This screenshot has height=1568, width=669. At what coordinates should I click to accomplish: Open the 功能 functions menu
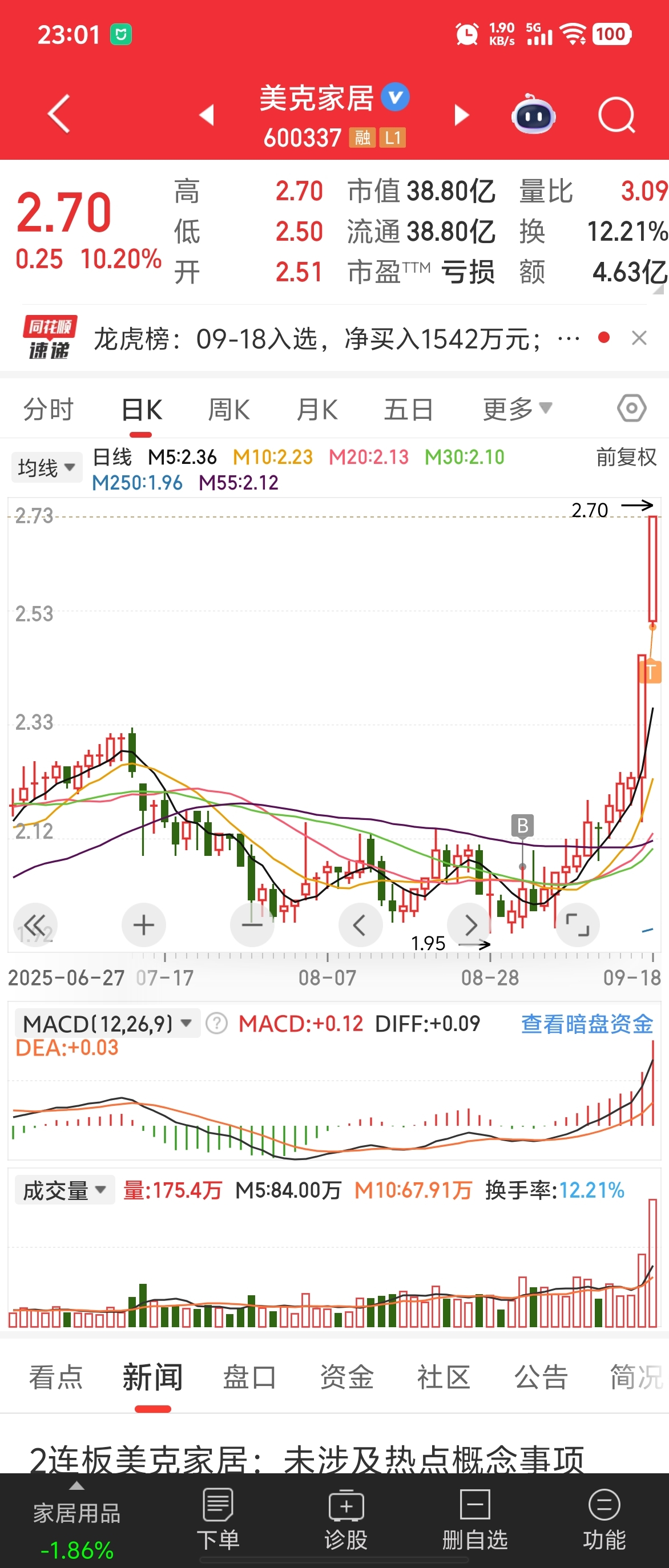click(604, 1519)
